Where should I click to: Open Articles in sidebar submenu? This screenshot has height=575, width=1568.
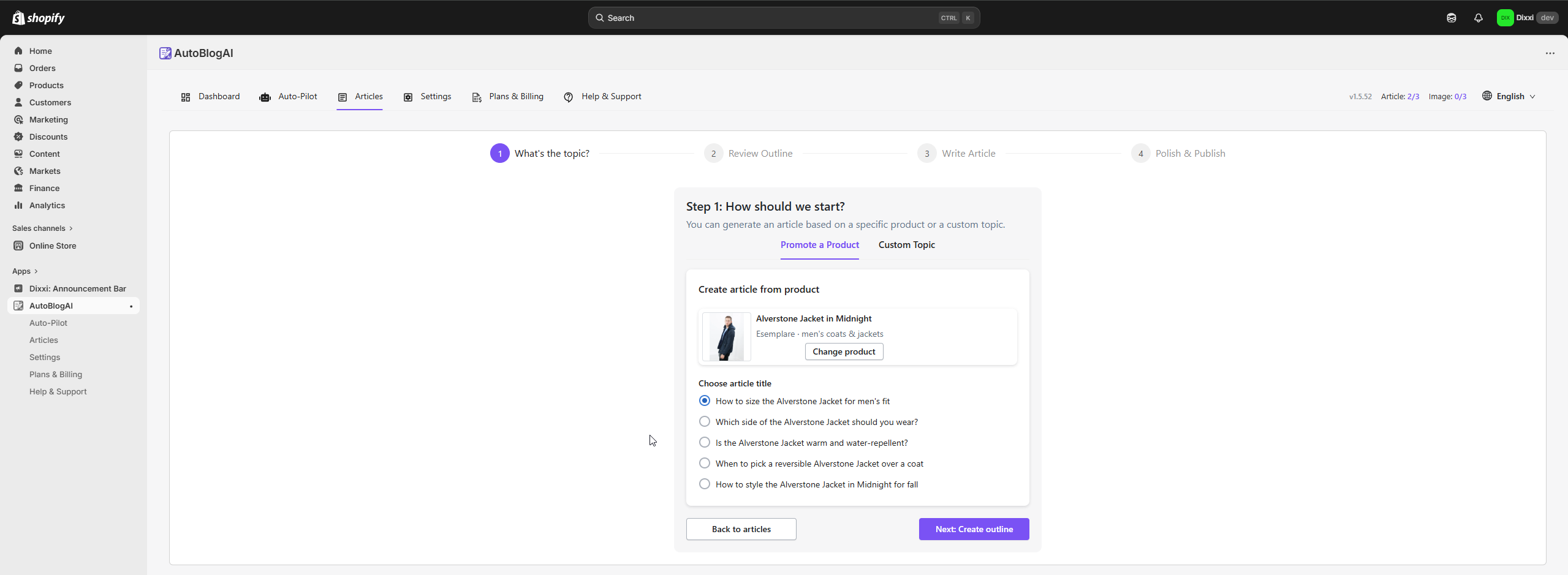44,340
